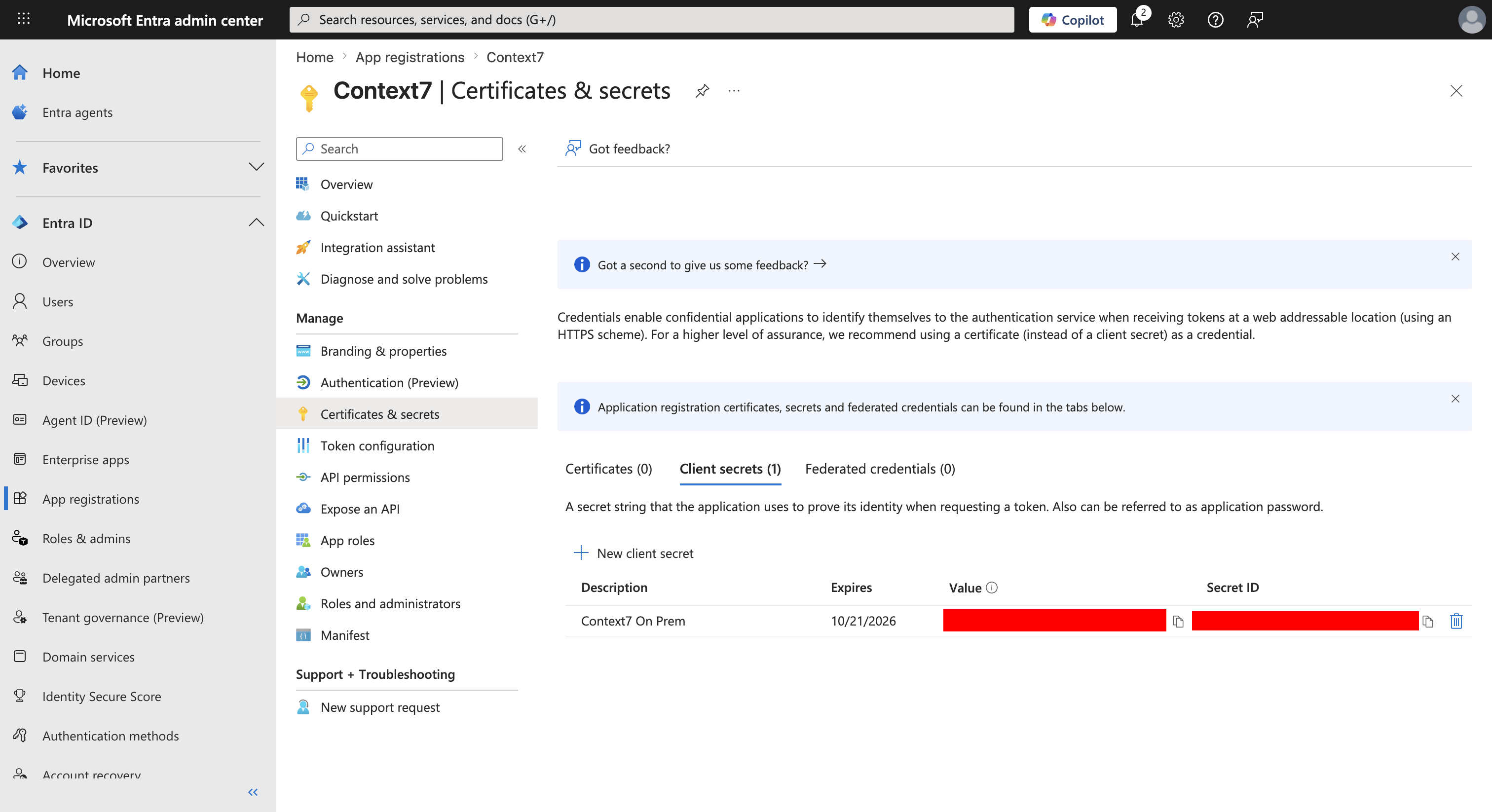Open the notifications bell
This screenshot has height=812, width=1492.
(x=1138, y=19)
